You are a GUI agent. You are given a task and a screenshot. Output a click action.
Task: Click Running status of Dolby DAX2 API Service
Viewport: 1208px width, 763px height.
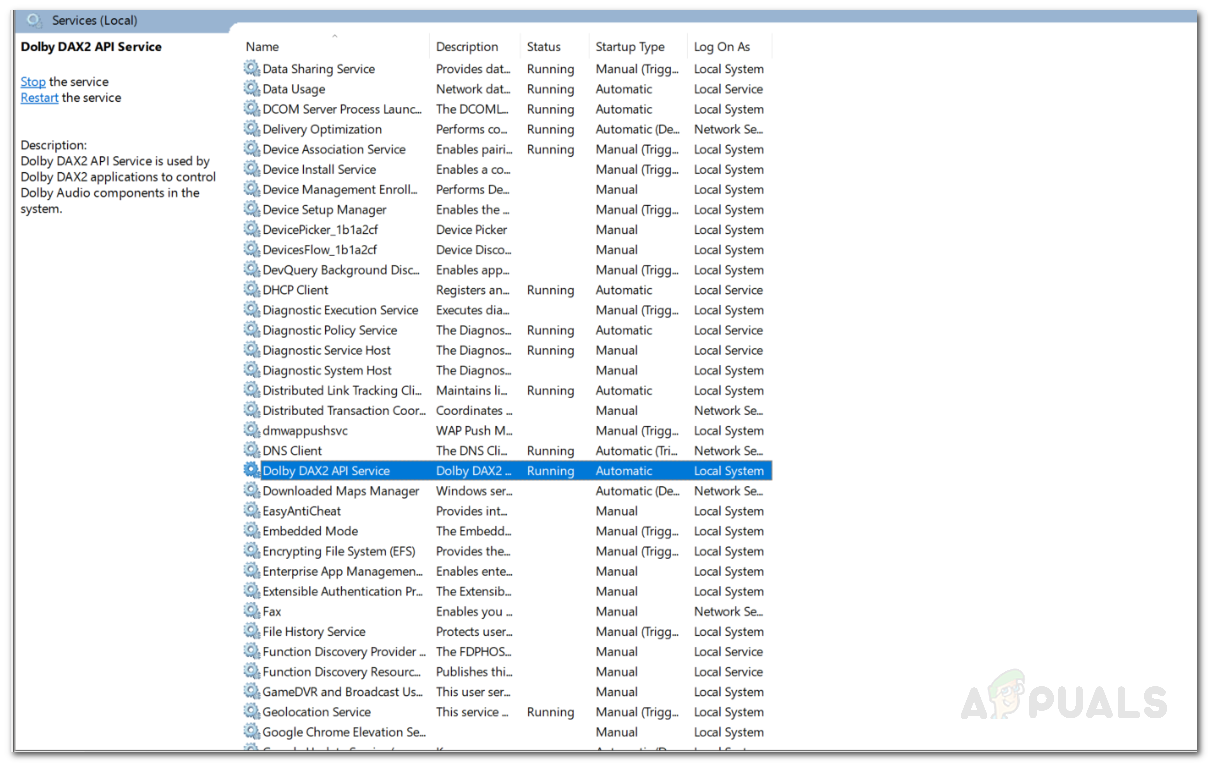(x=551, y=471)
